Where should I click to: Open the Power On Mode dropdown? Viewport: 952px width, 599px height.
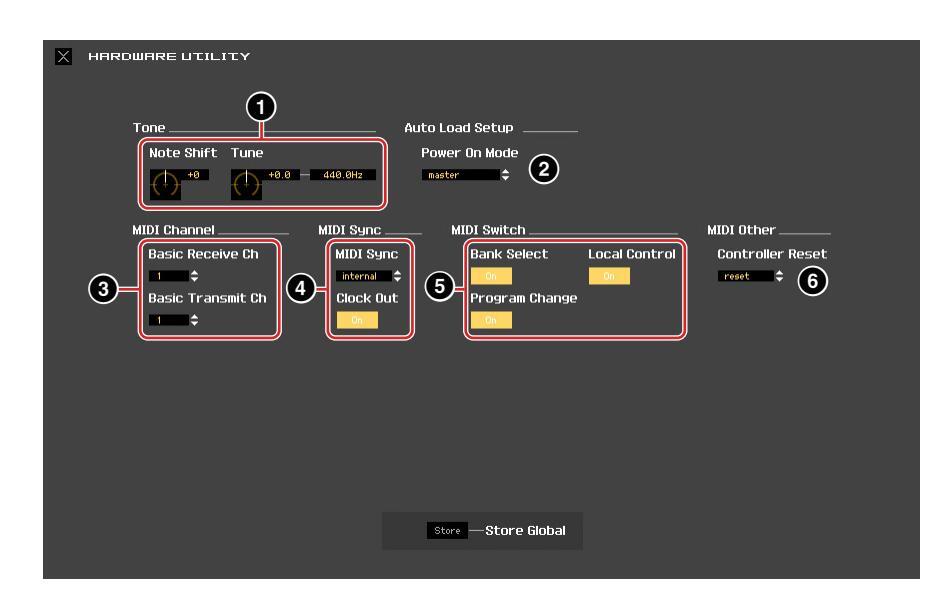click(459, 175)
